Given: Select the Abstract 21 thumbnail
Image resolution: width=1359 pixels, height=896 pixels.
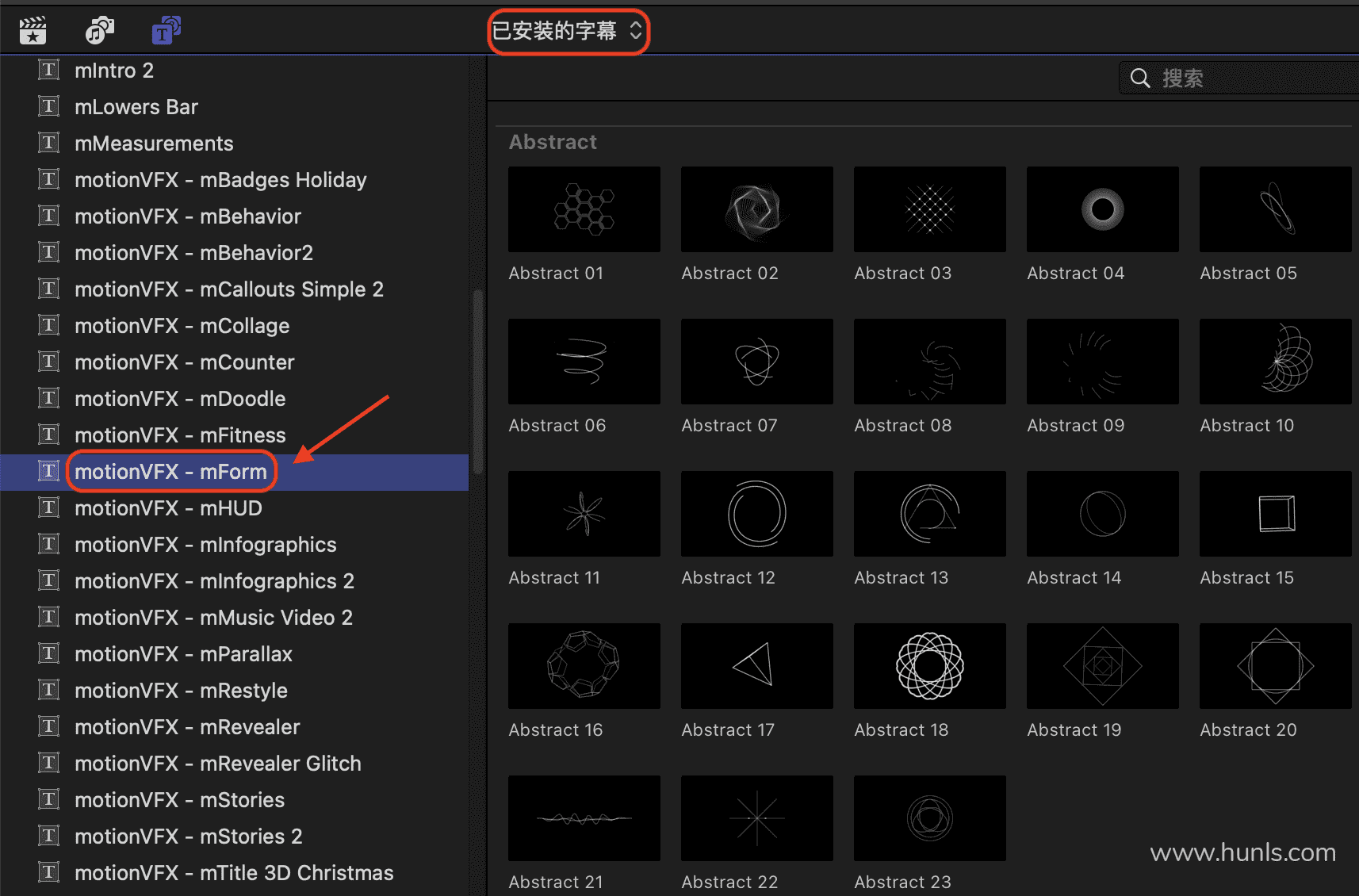Looking at the screenshot, I should click(x=584, y=818).
